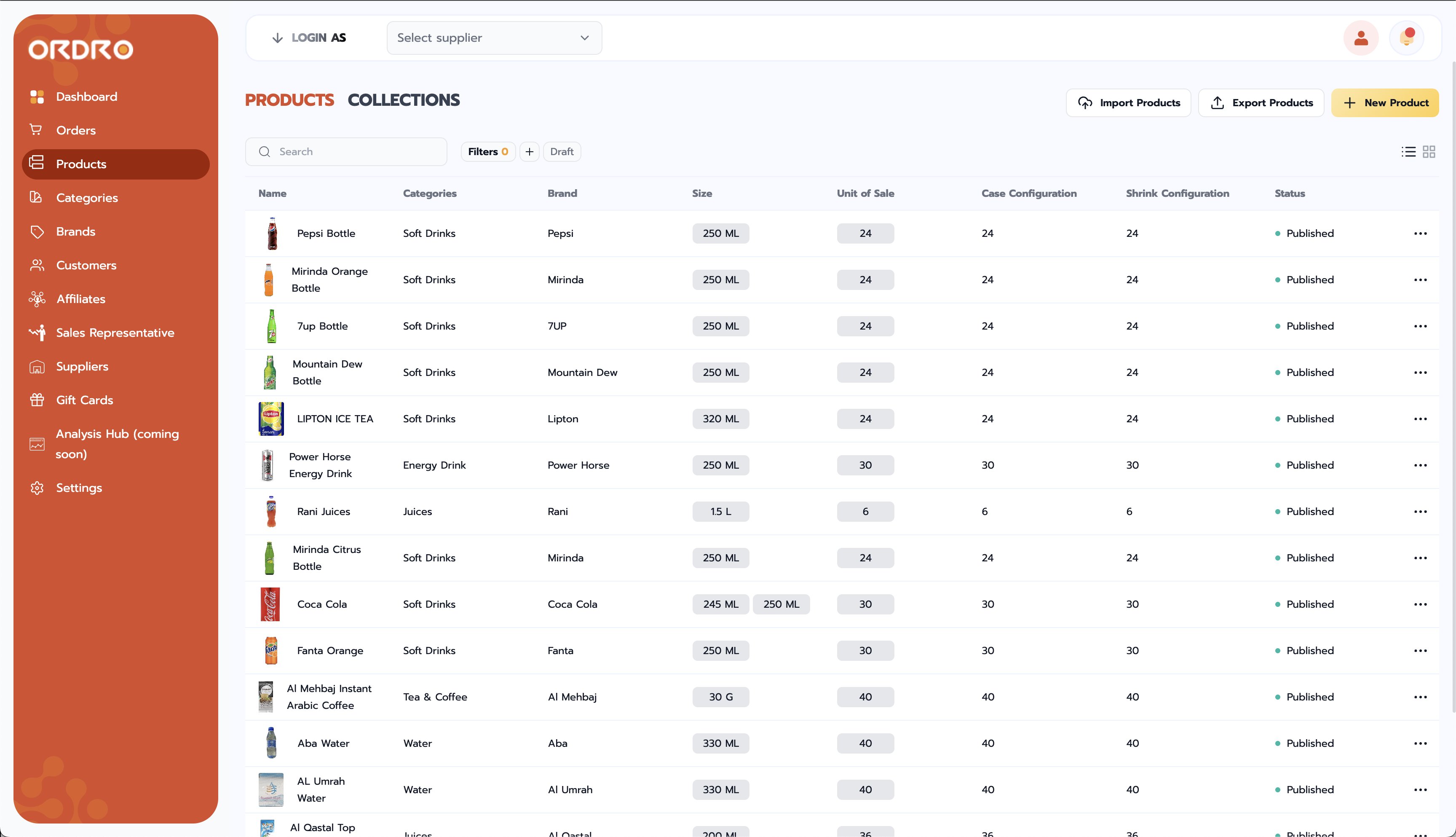Open row actions for Pepsi Bottle
1456x837 pixels.
[1420, 233]
